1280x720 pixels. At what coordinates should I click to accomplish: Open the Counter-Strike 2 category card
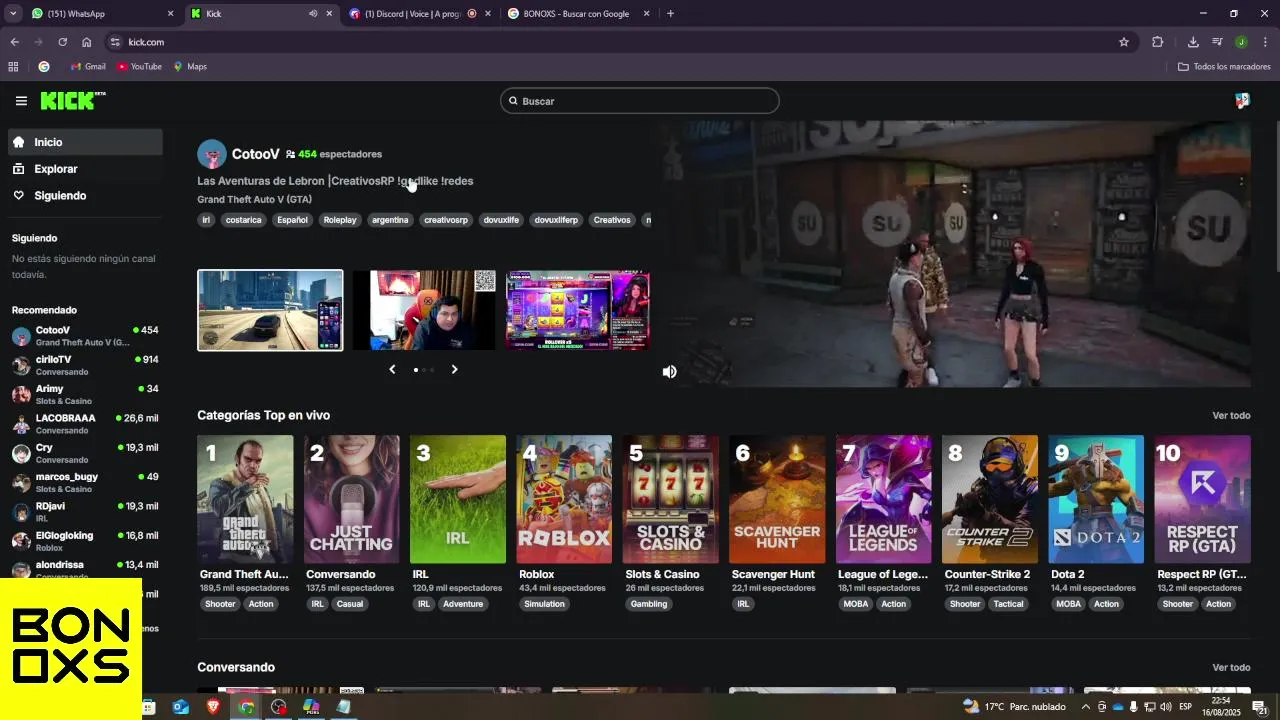tap(990, 499)
